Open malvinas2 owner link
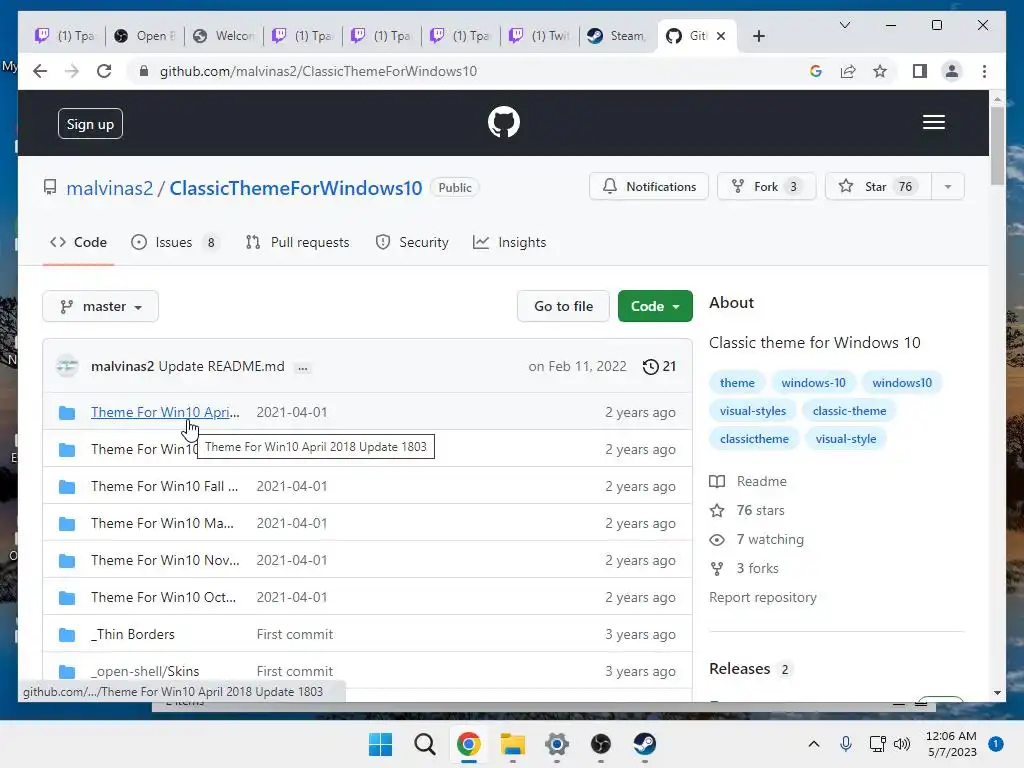 (x=110, y=188)
